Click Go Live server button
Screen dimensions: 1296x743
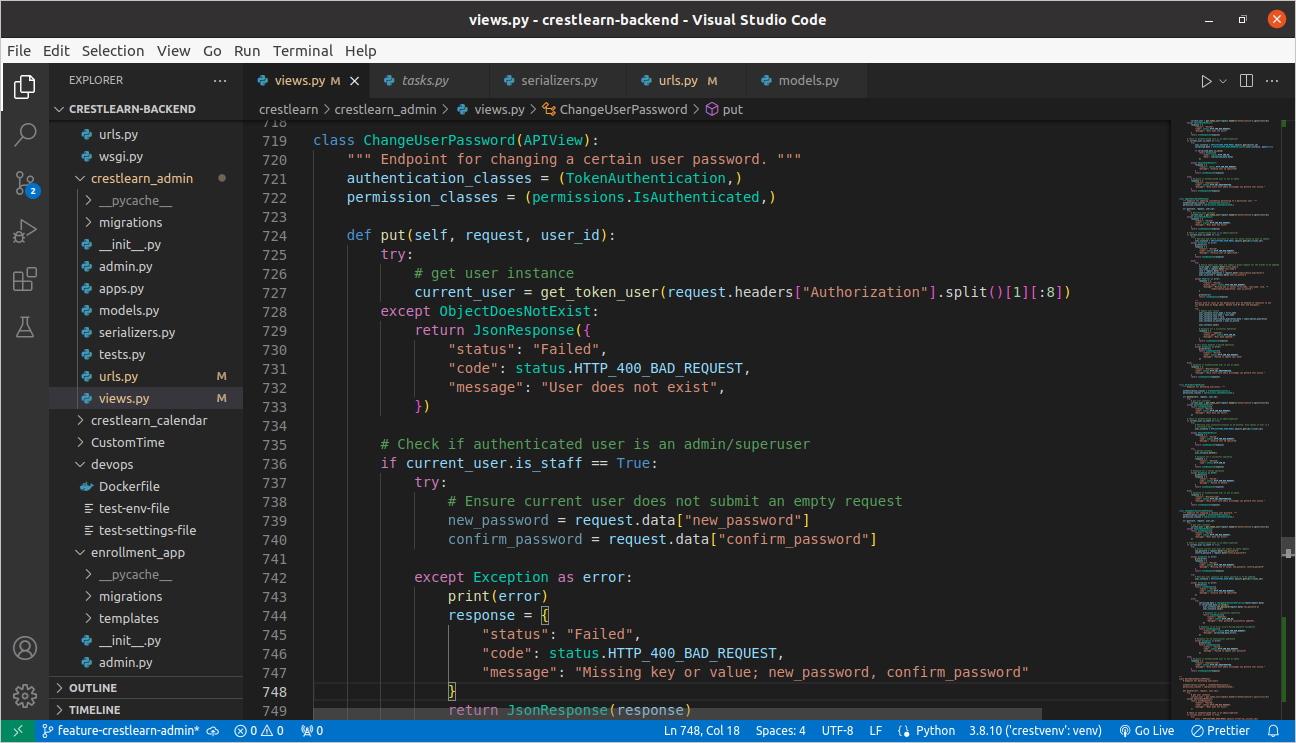1146,731
